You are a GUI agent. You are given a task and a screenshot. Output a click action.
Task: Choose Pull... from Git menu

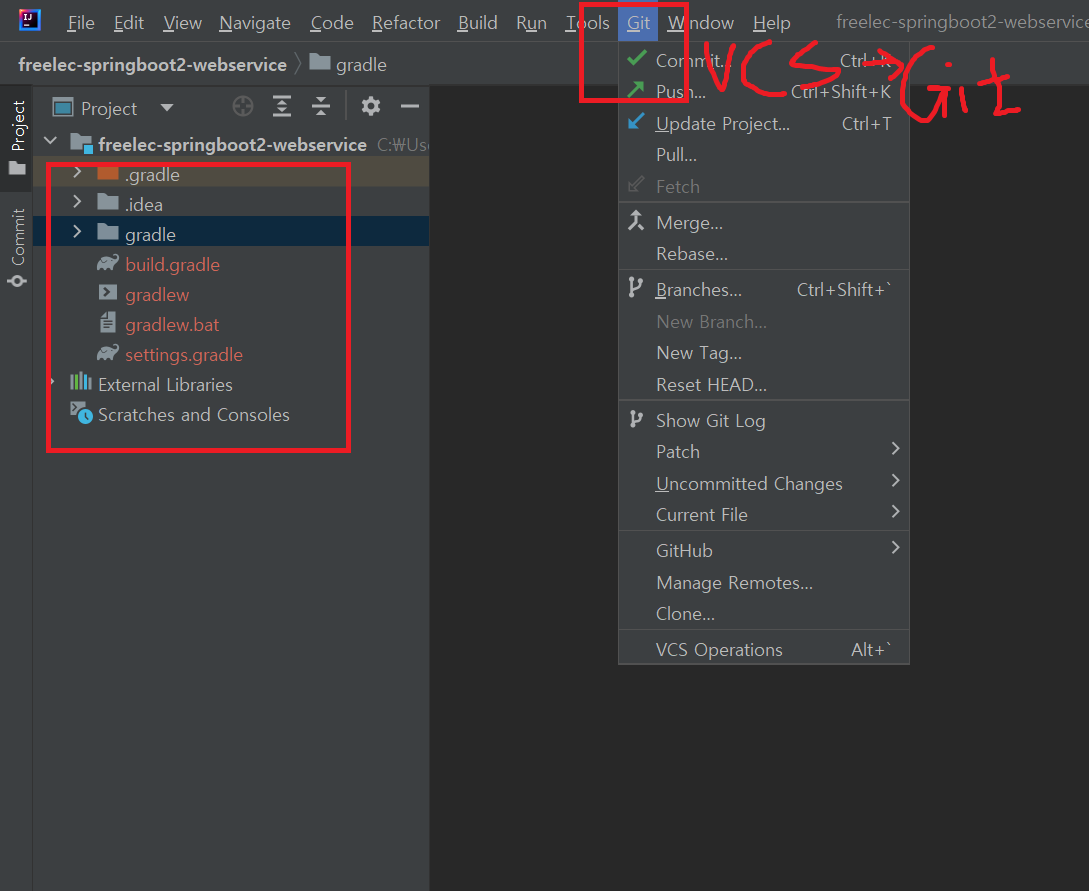tap(763, 155)
